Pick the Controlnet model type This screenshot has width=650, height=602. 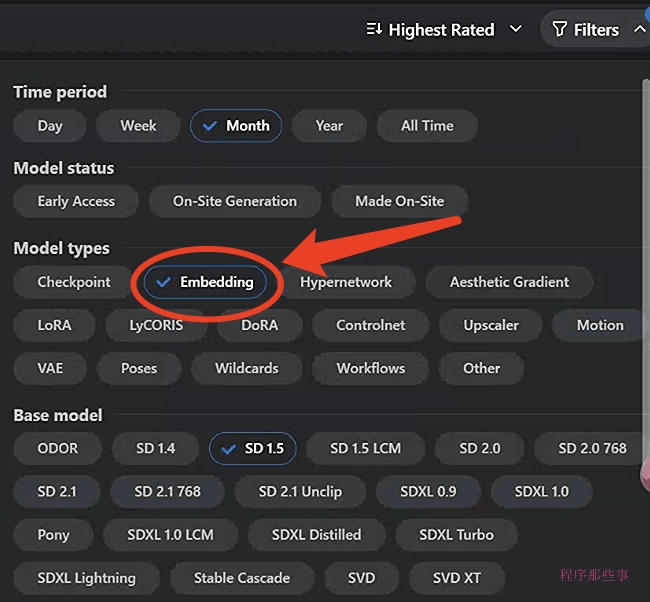(x=371, y=325)
